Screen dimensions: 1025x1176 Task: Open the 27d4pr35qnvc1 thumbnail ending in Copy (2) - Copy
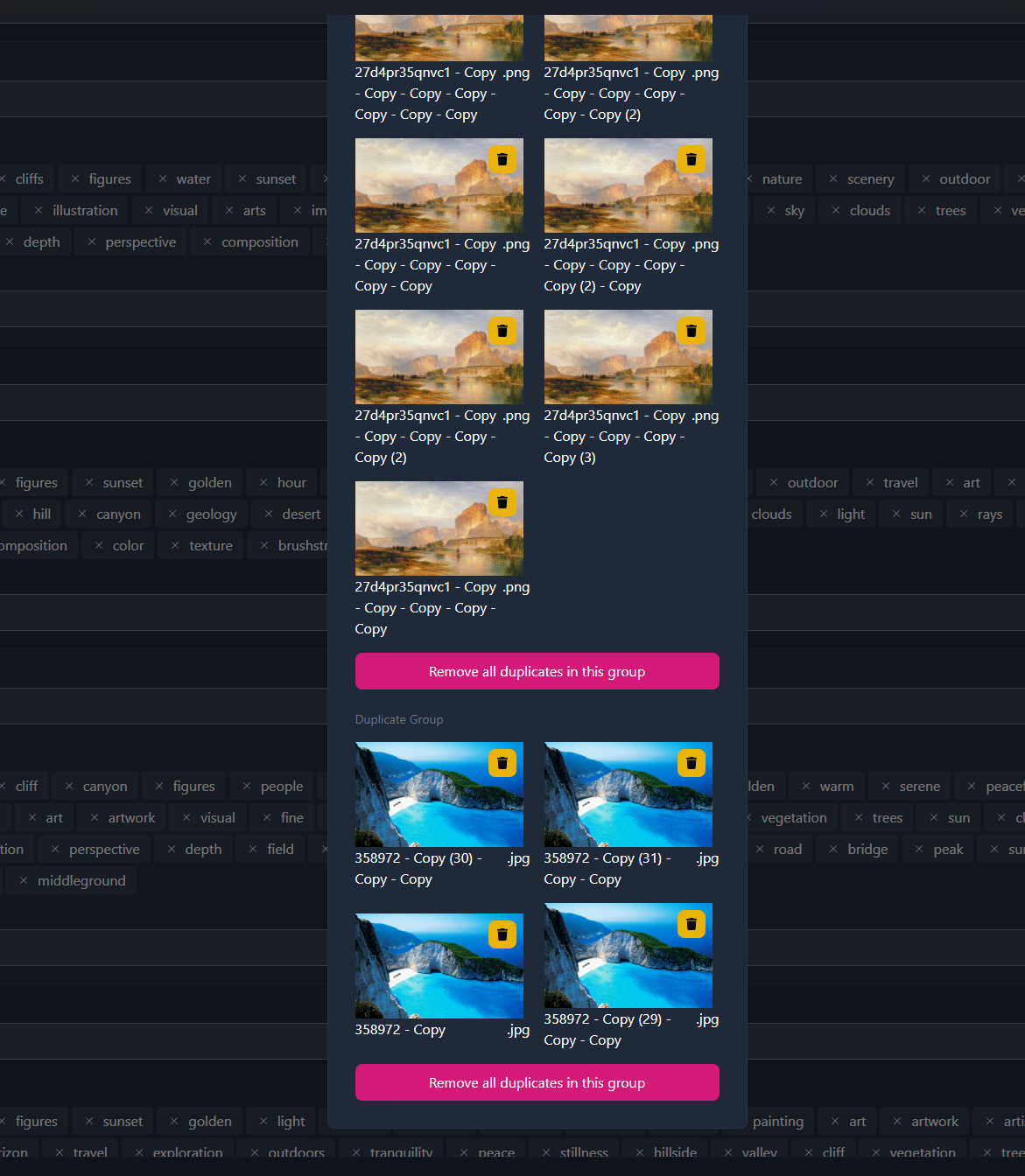628,185
